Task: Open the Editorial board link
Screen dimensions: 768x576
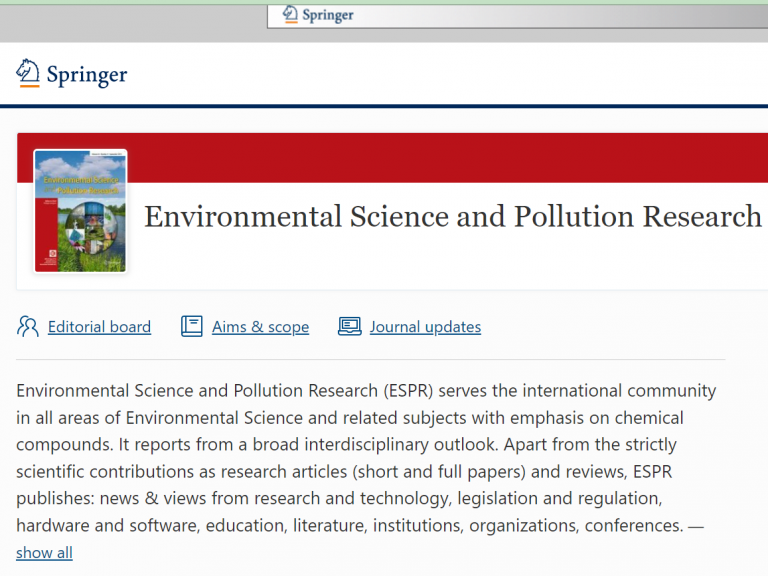Action: pyautogui.click(x=99, y=327)
